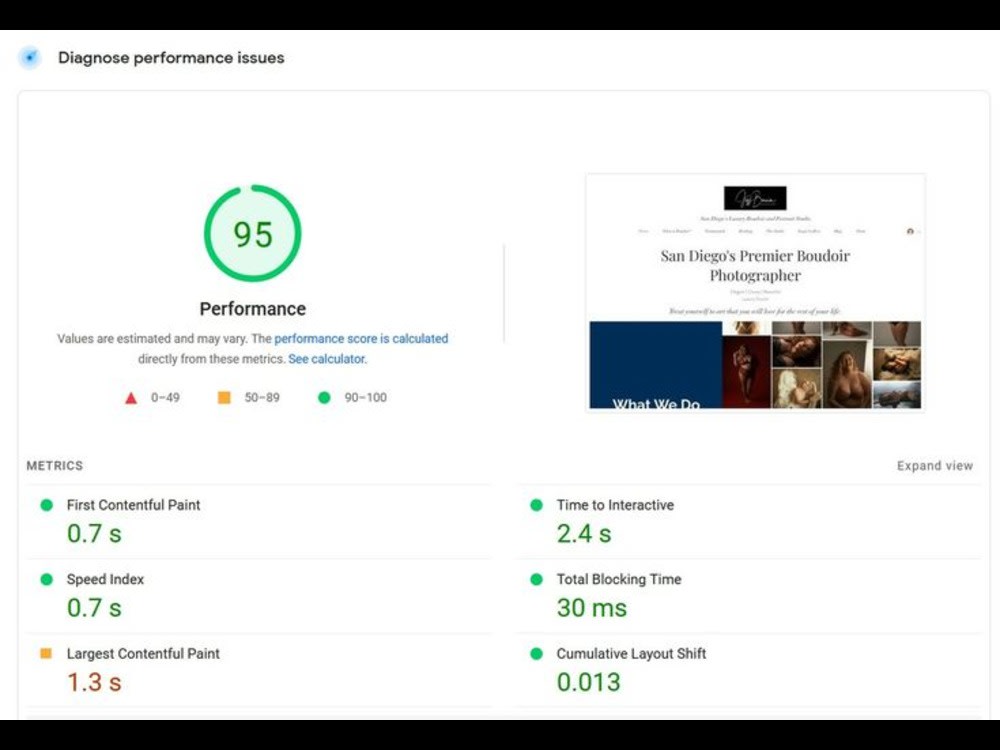1000x750 pixels.
Task: Select the 0.7 s First Contentful Paint value
Action: click(94, 534)
